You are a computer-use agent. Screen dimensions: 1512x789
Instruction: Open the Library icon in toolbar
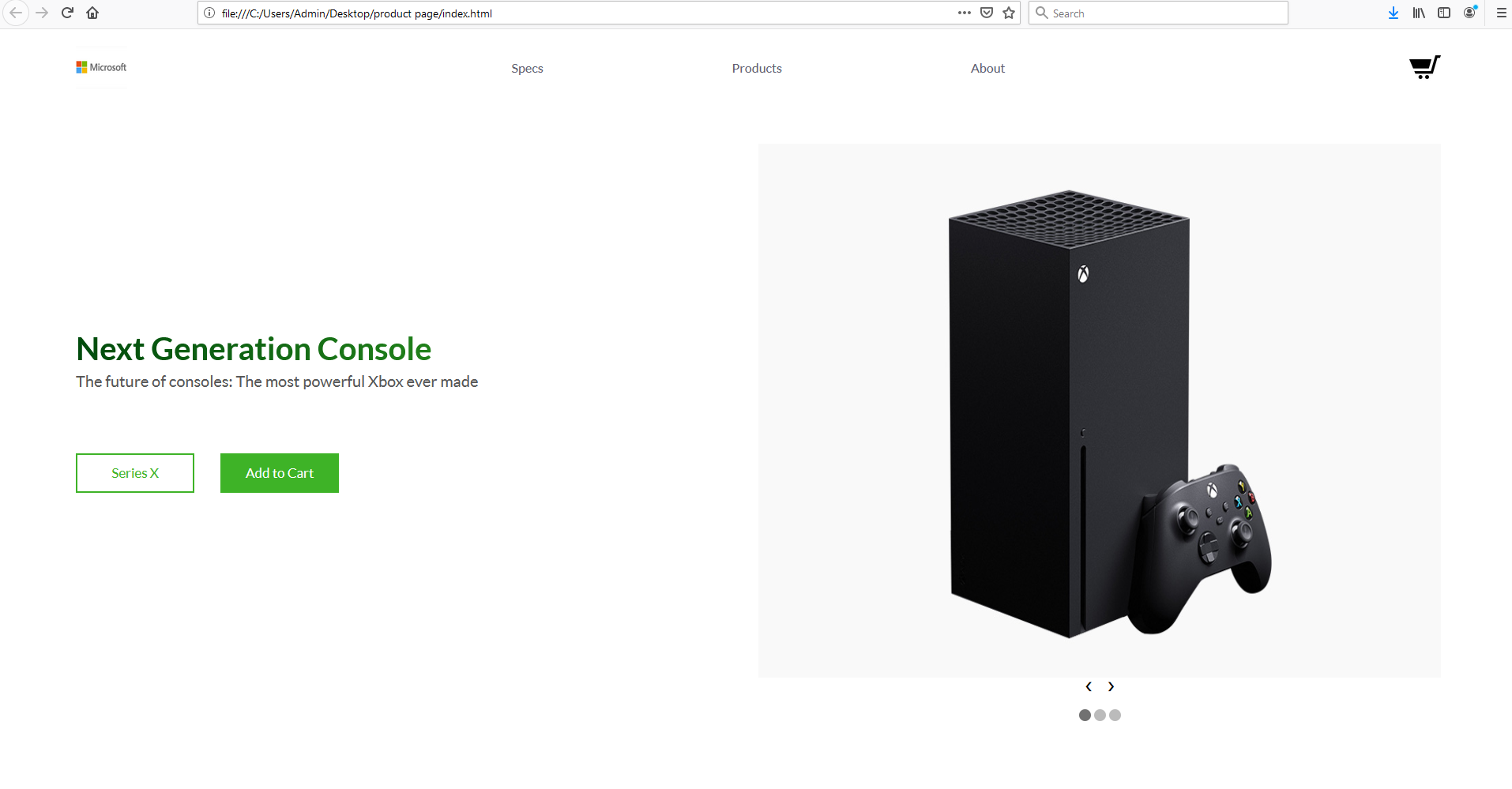pyautogui.click(x=1419, y=13)
